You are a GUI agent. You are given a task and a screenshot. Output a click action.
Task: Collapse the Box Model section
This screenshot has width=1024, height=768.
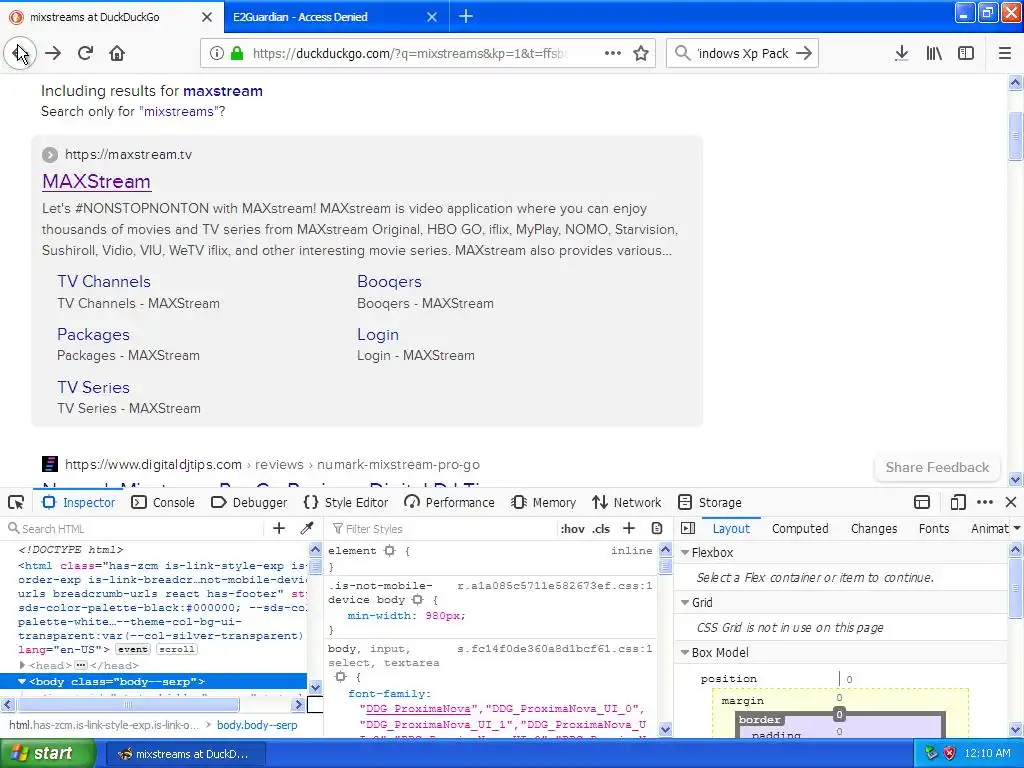(685, 652)
